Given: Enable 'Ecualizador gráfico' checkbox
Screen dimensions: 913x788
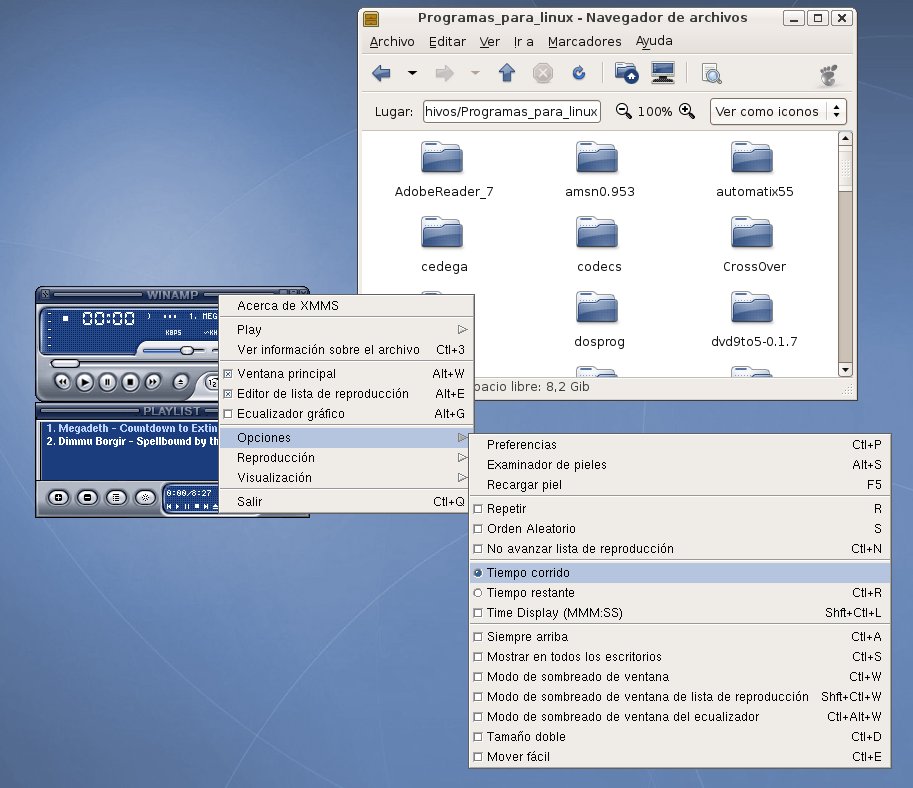Looking at the screenshot, I should tap(228, 414).
